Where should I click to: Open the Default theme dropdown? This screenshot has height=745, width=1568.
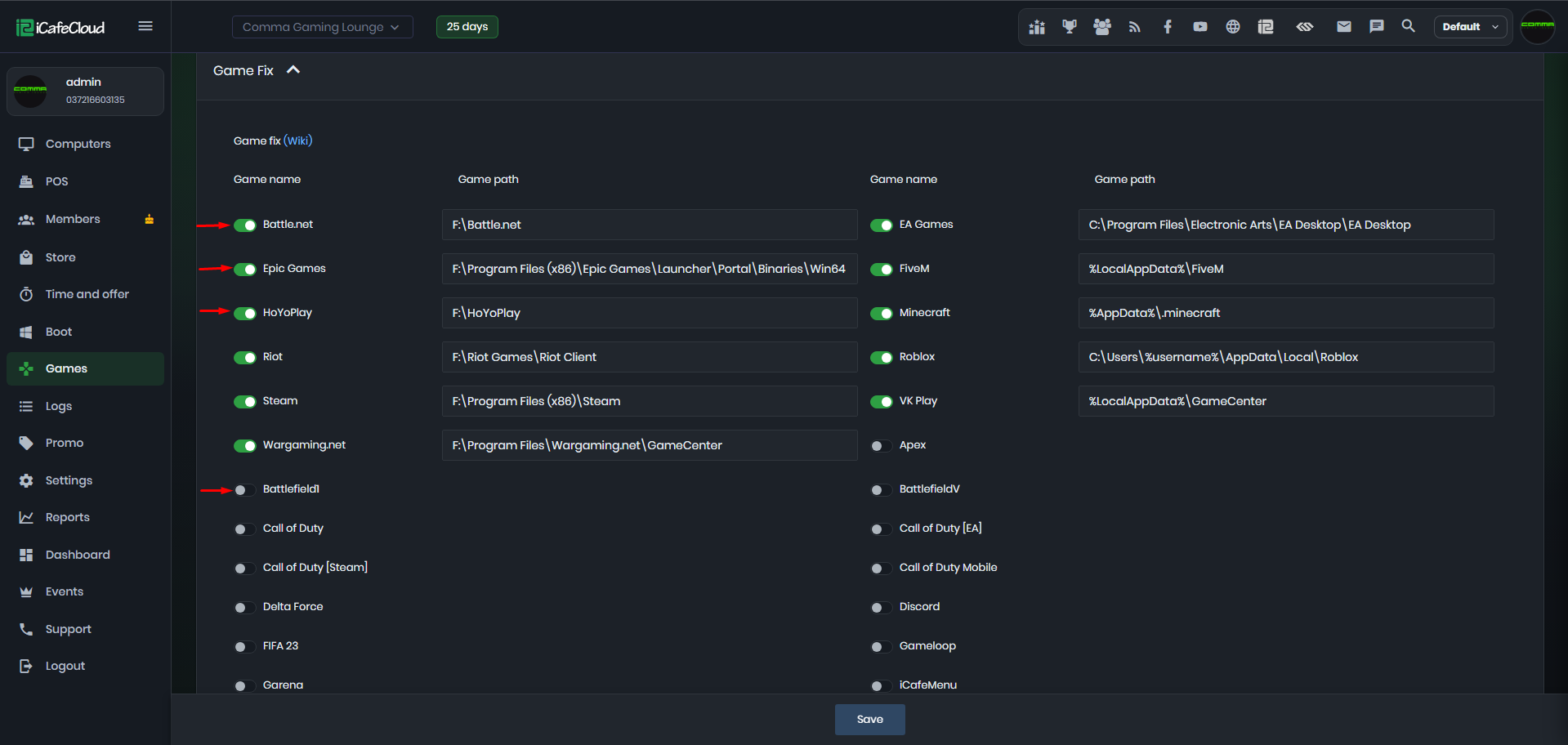[1471, 27]
